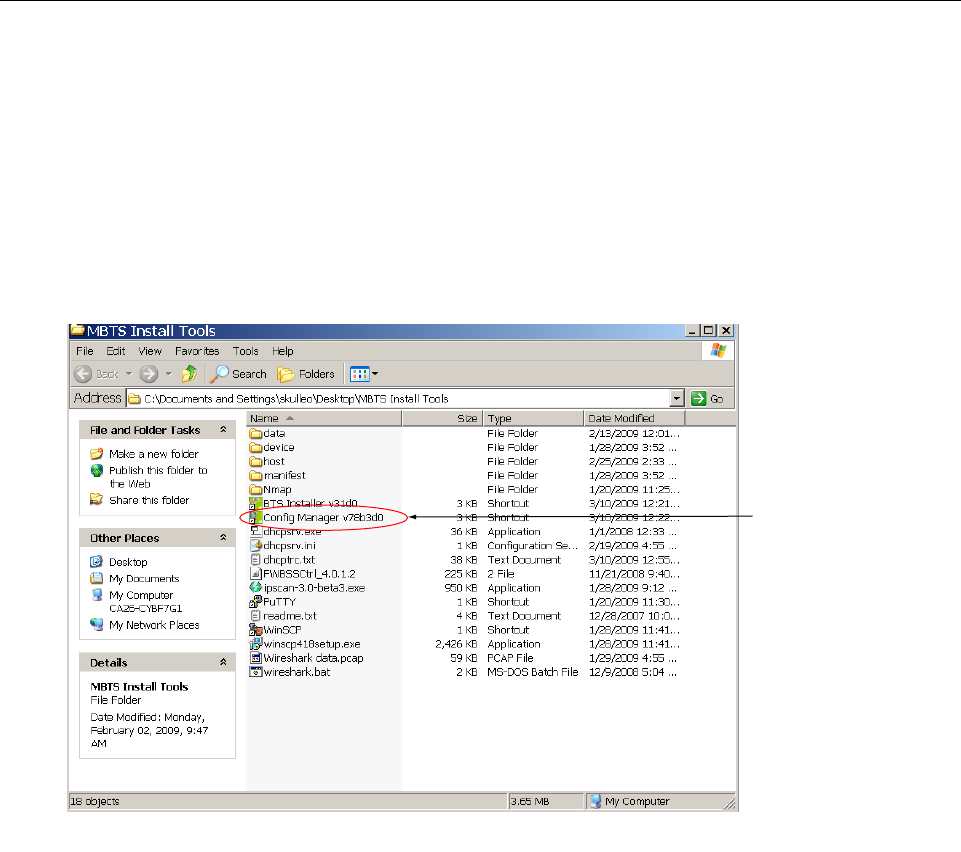Select the dhcpsrv.exe application icon
The height and width of the screenshot is (852, 961).
click(256, 531)
